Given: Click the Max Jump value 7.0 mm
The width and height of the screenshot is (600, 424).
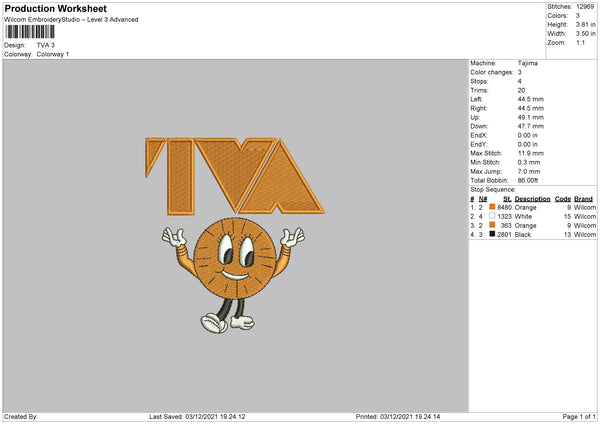Looking at the screenshot, I should click(529, 171).
